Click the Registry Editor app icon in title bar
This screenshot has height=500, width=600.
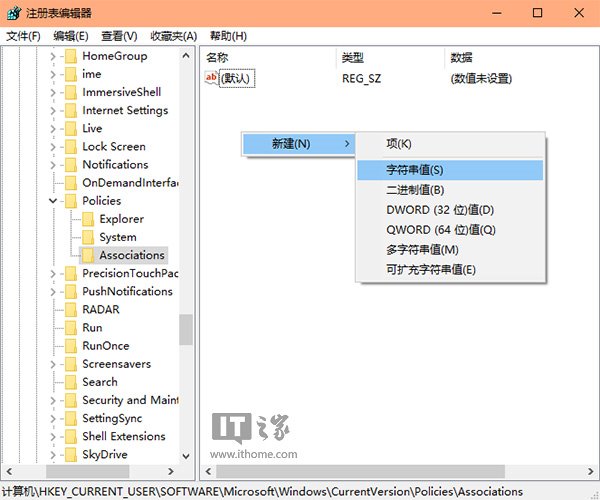click(x=13, y=13)
